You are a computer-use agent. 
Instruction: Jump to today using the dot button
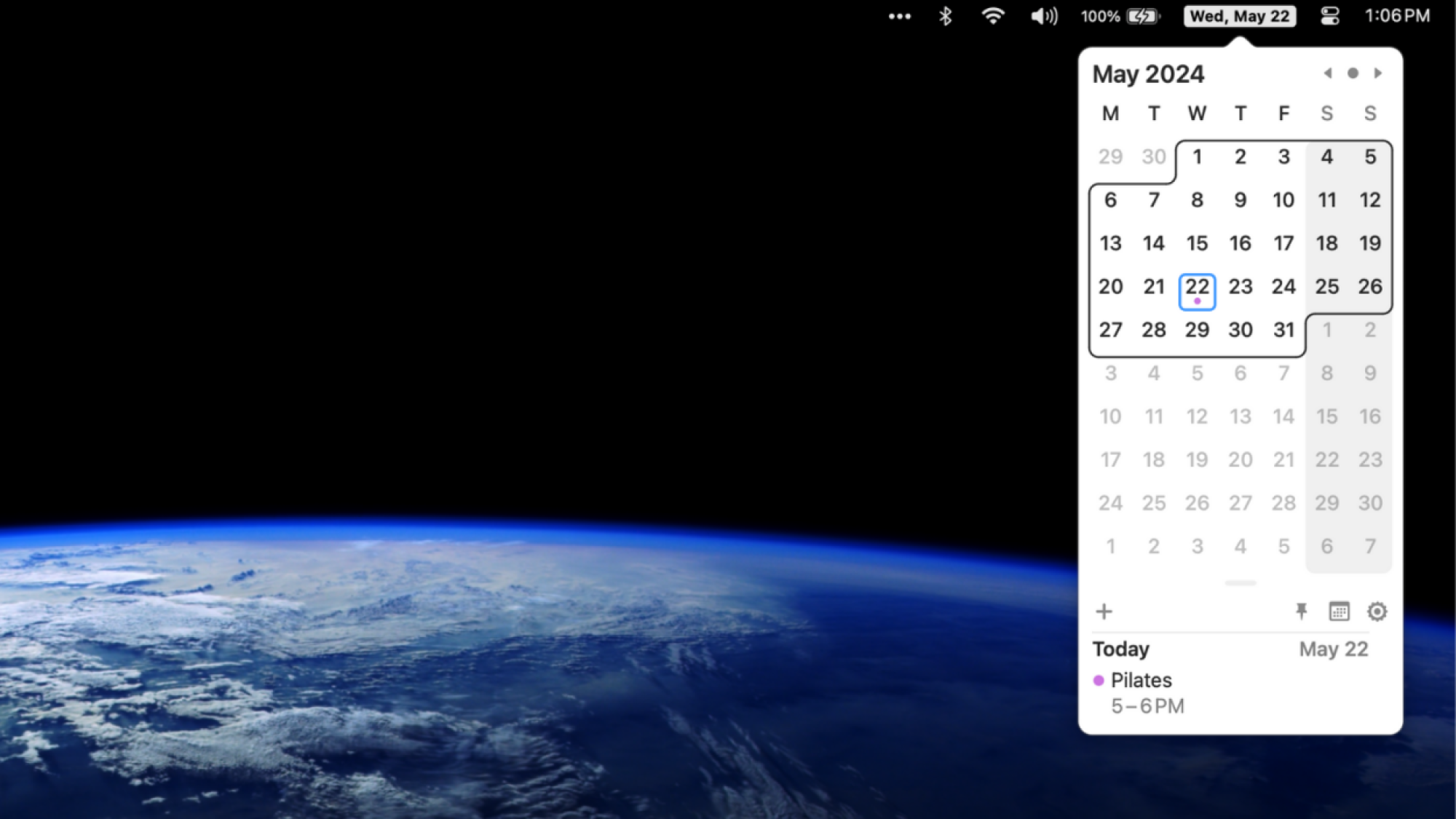pos(1353,73)
